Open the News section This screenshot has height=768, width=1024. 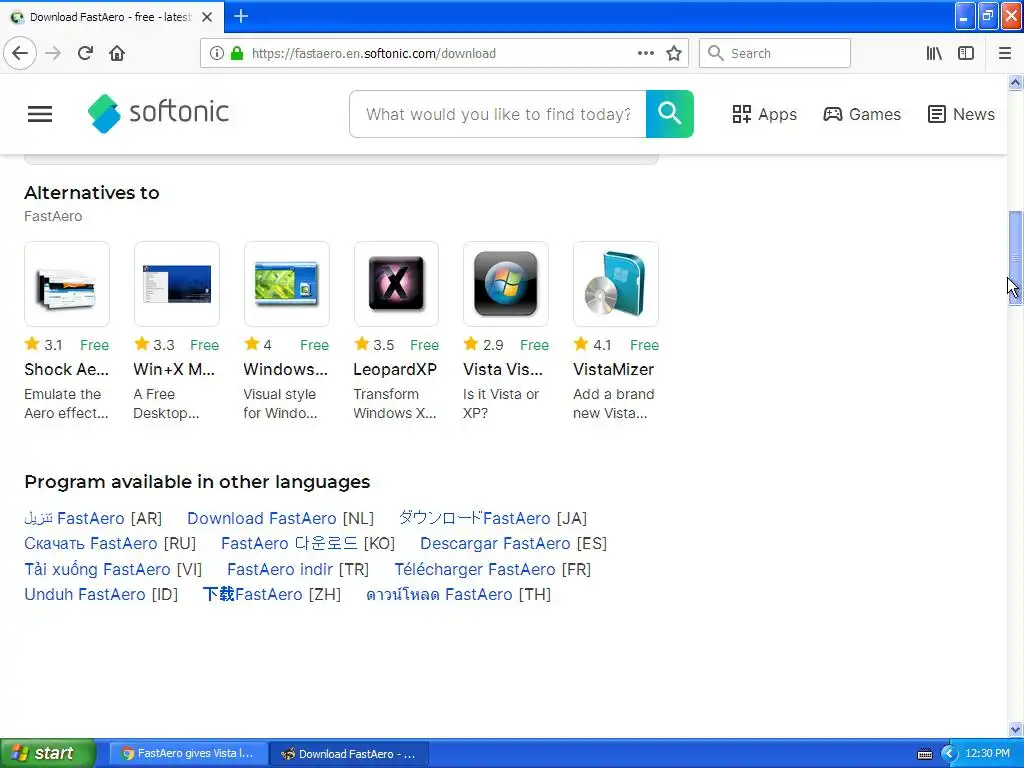961,114
